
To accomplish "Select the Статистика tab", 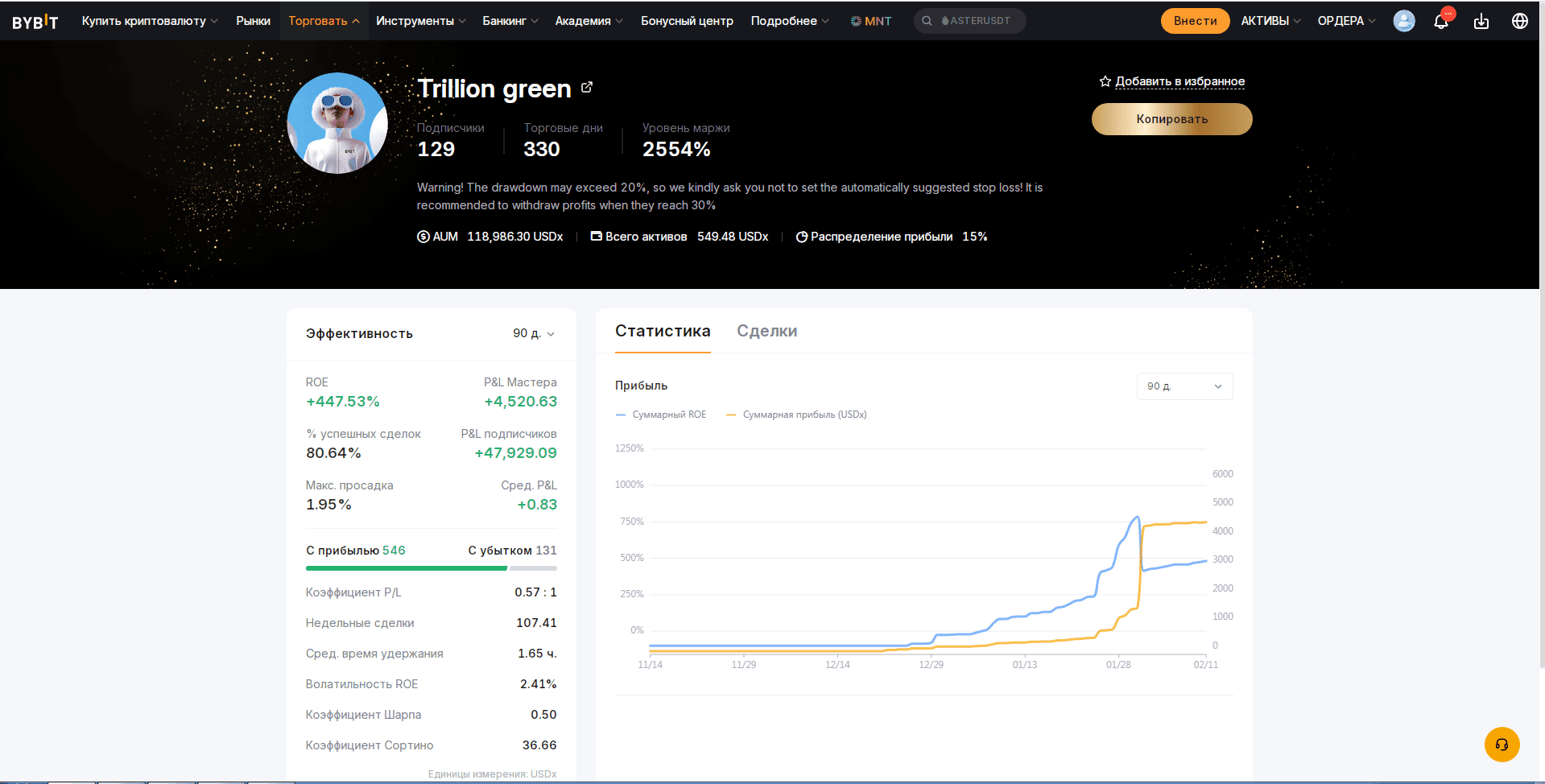I will point(663,331).
